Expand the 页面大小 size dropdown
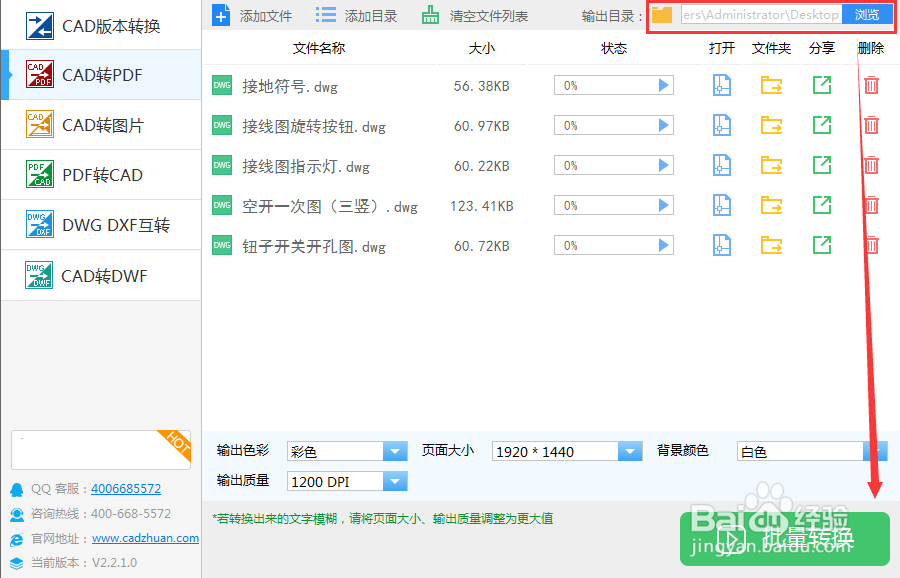This screenshot has width=900, height=578. 630,451
